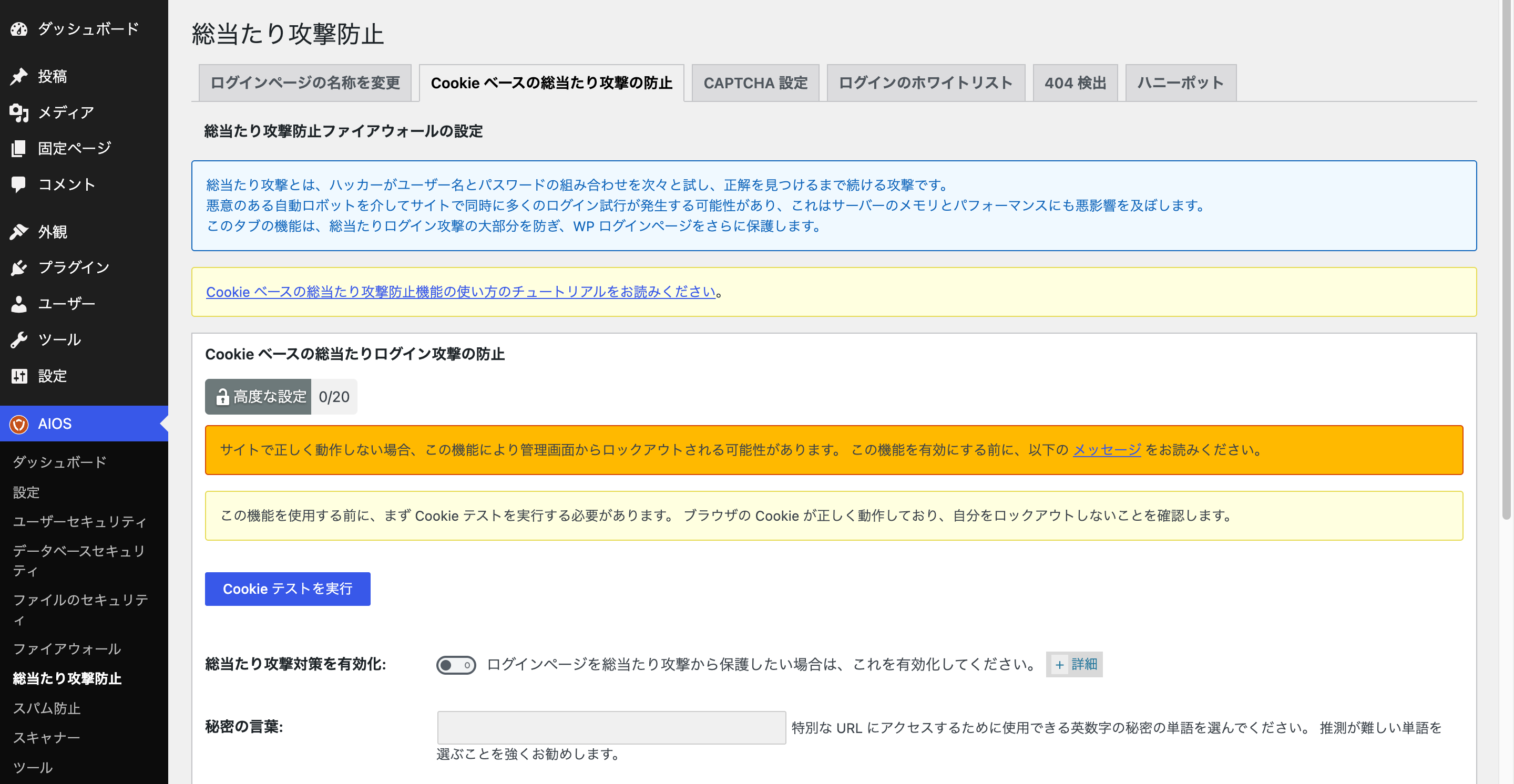Open the ログインのホワイトリスト tab
The height and width of the screenshot is (784, 1514).
(926, 83)
